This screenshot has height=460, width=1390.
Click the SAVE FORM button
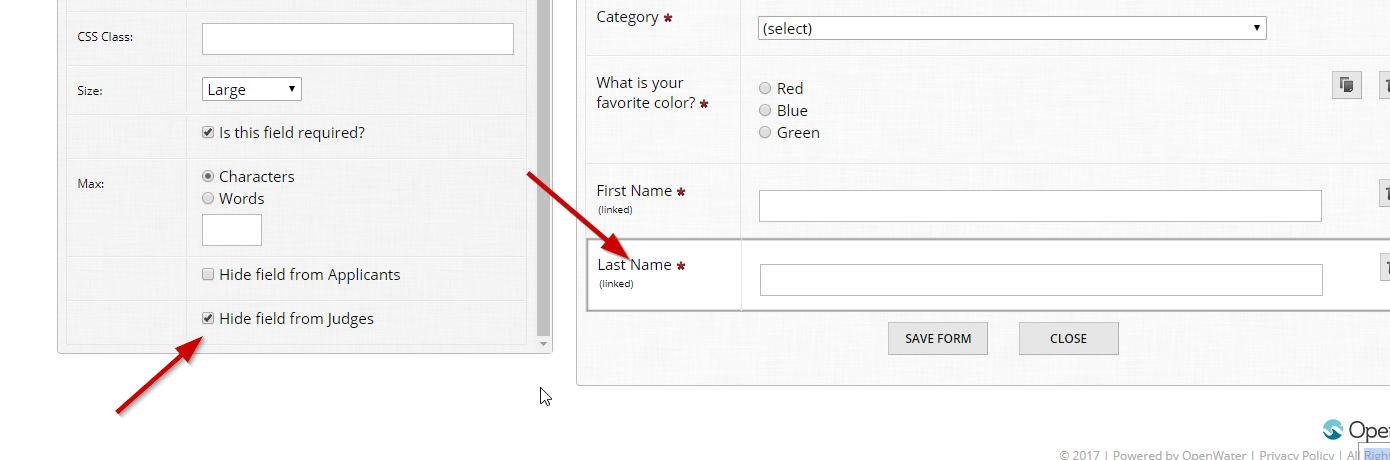937,338
